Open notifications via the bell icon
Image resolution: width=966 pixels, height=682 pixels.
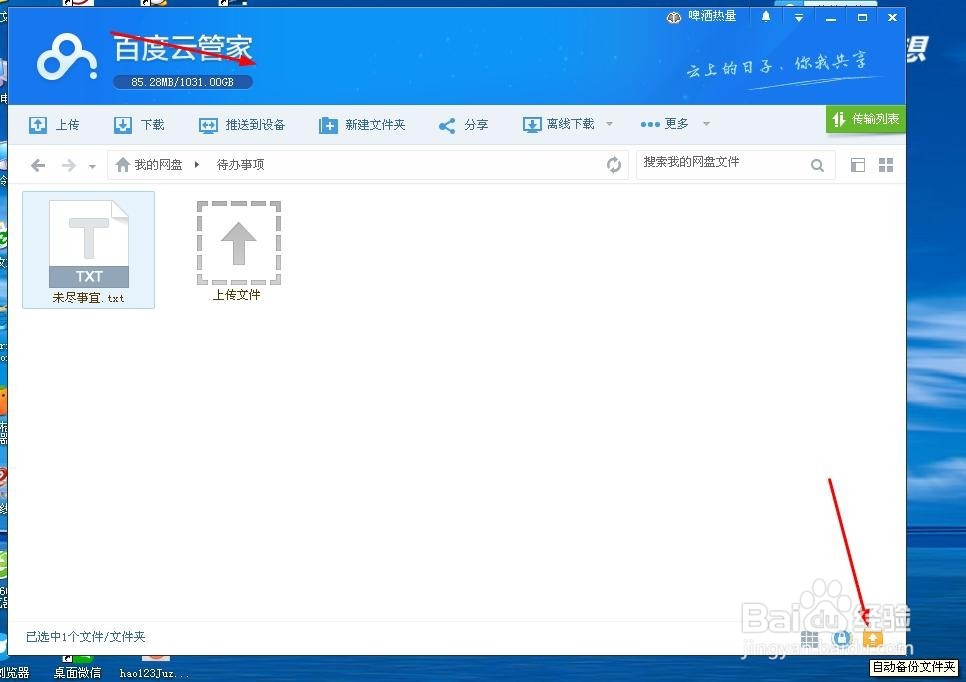point(766,17)
